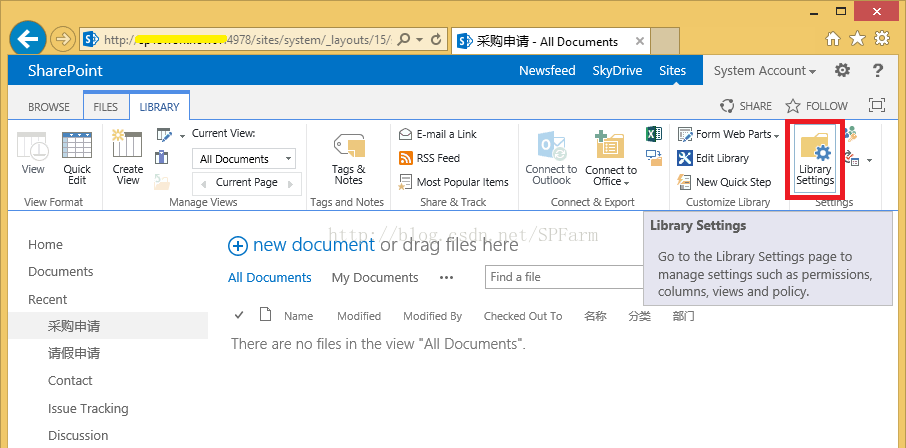Open the site settings gear icon
The image size is (906, 448).
coord(842,71)
